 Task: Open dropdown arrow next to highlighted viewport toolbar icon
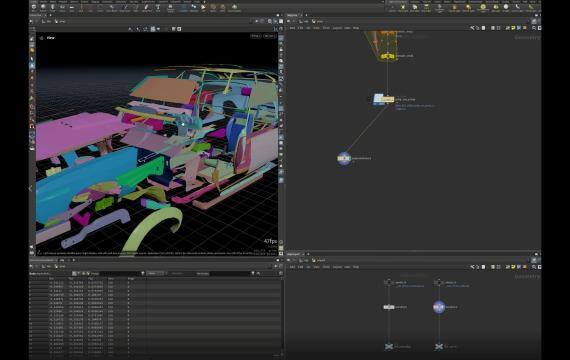pyautogui.click(x=158, y=29)
